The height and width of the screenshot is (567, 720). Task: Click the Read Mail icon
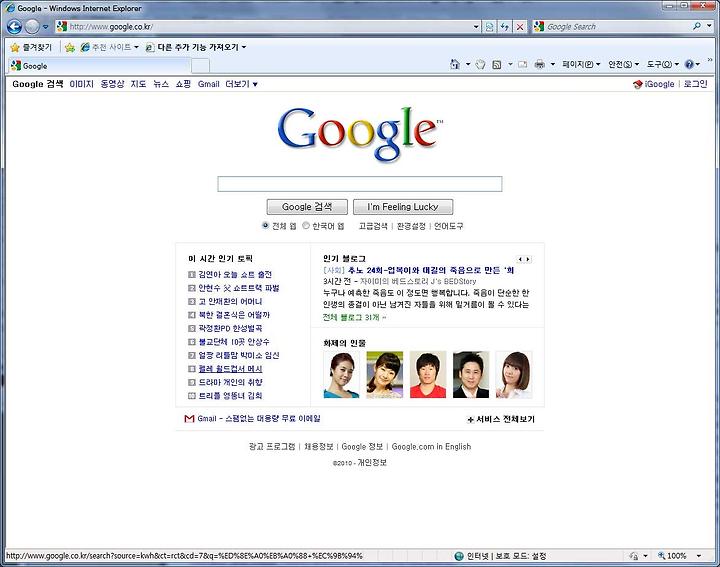click(522, 64)
